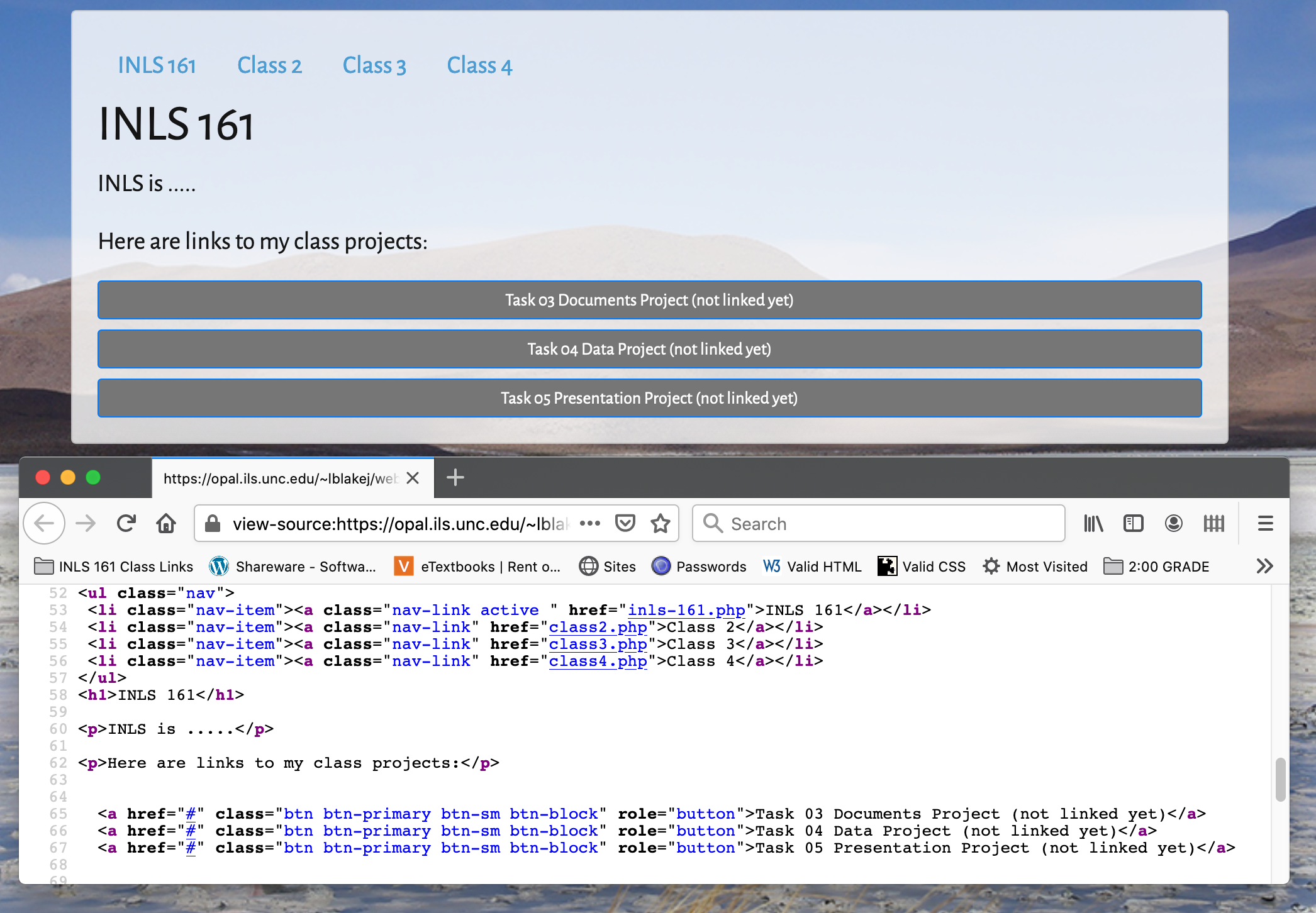Click Task 05 Presentation Project button
This screenshot has width=1316, height=913.
pyautogui.click(x=649, y=398)
